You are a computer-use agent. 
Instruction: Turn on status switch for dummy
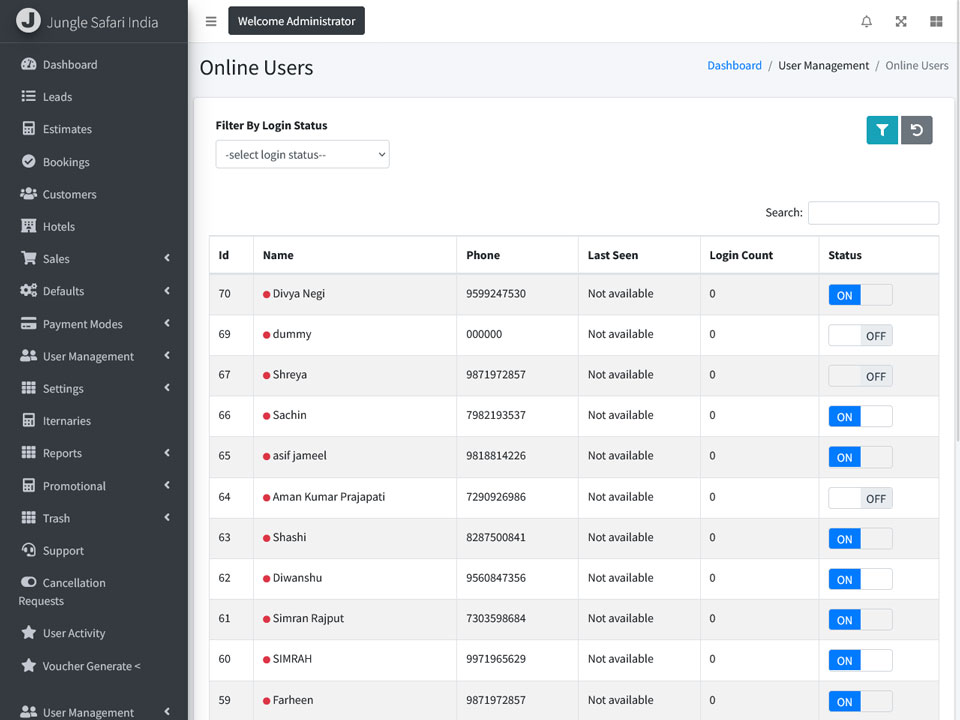[860, 336]
